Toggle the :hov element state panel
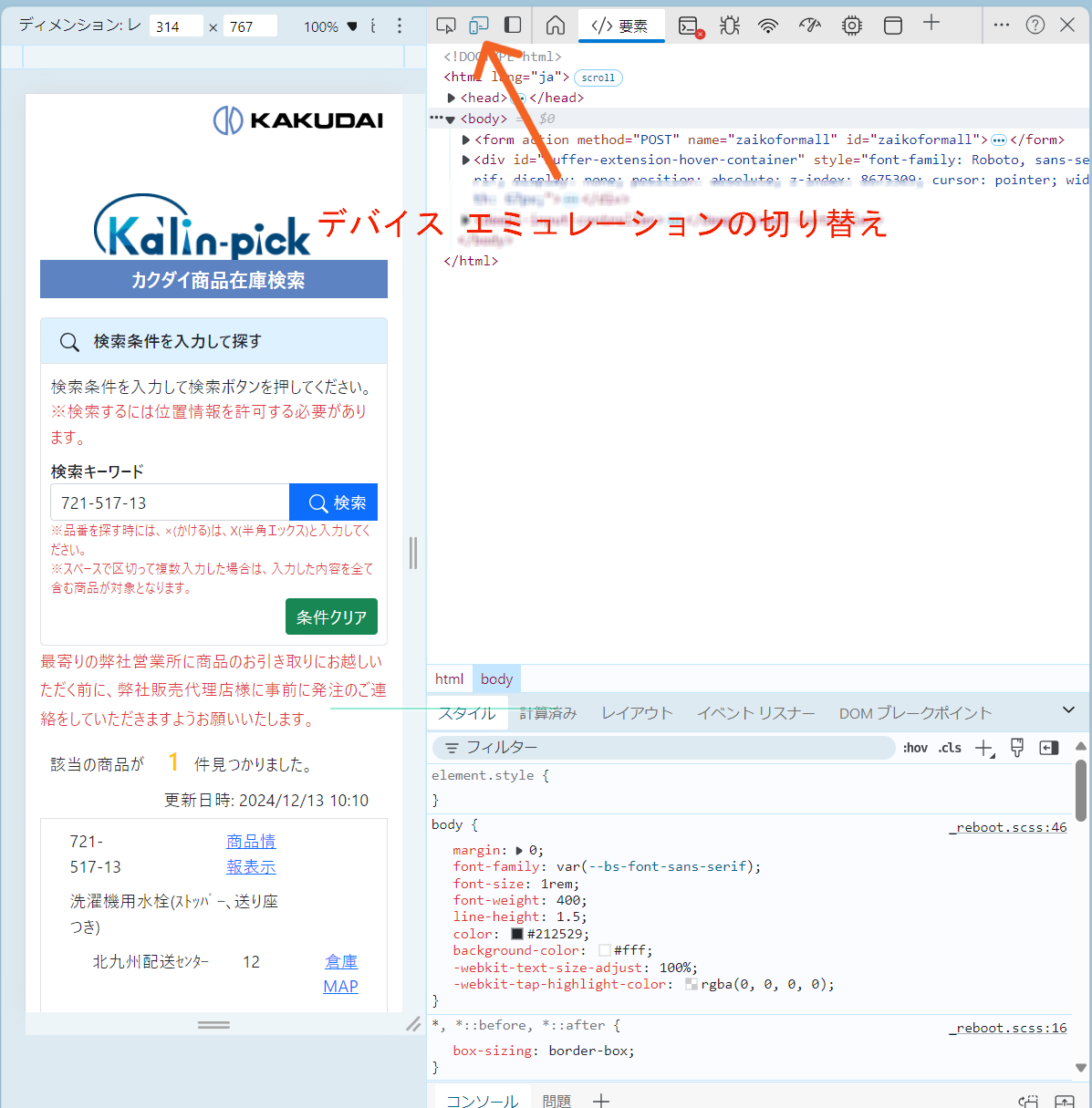The height and width of the screenshot is (1108, 1092). click(x=915, y=748)
